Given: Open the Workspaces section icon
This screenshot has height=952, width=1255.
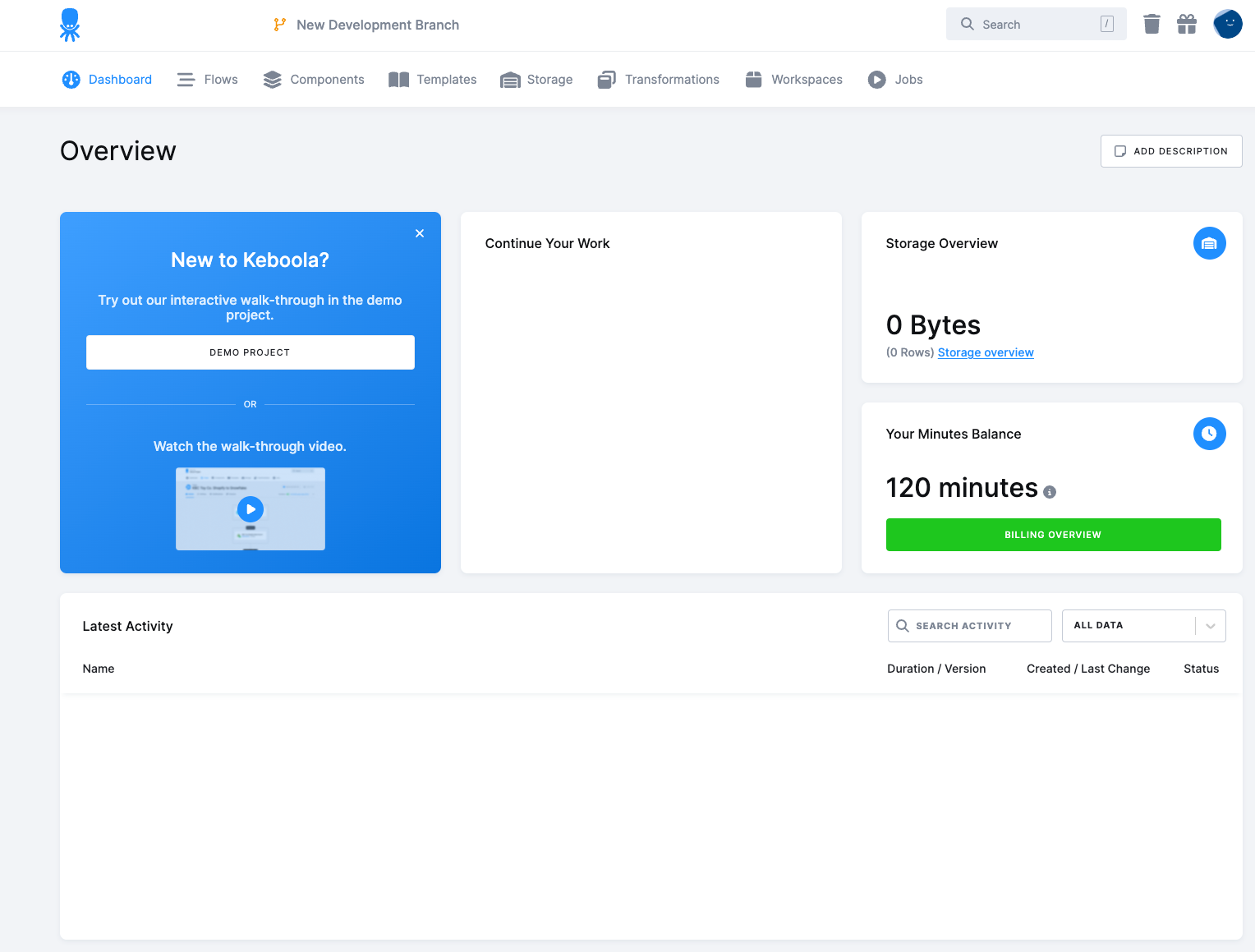Looking at the screenshot, I should [x=754, y=79].
